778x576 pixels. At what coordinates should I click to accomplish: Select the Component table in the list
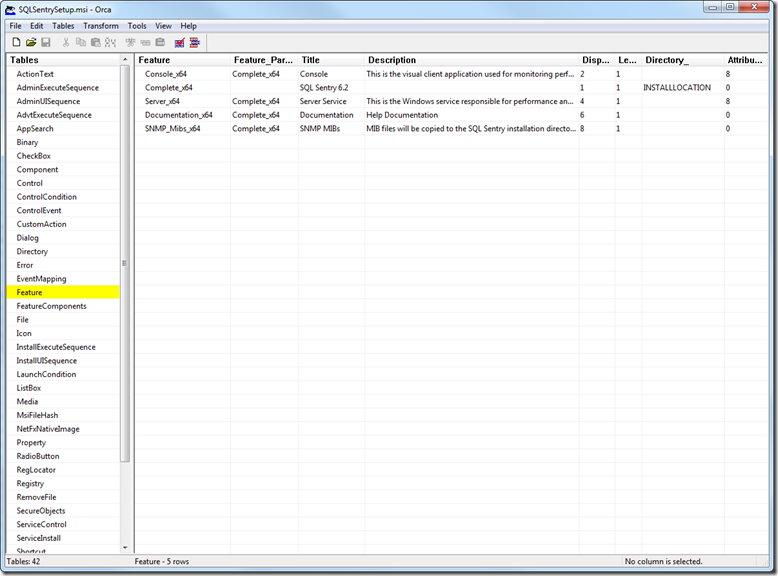point(38,170)
